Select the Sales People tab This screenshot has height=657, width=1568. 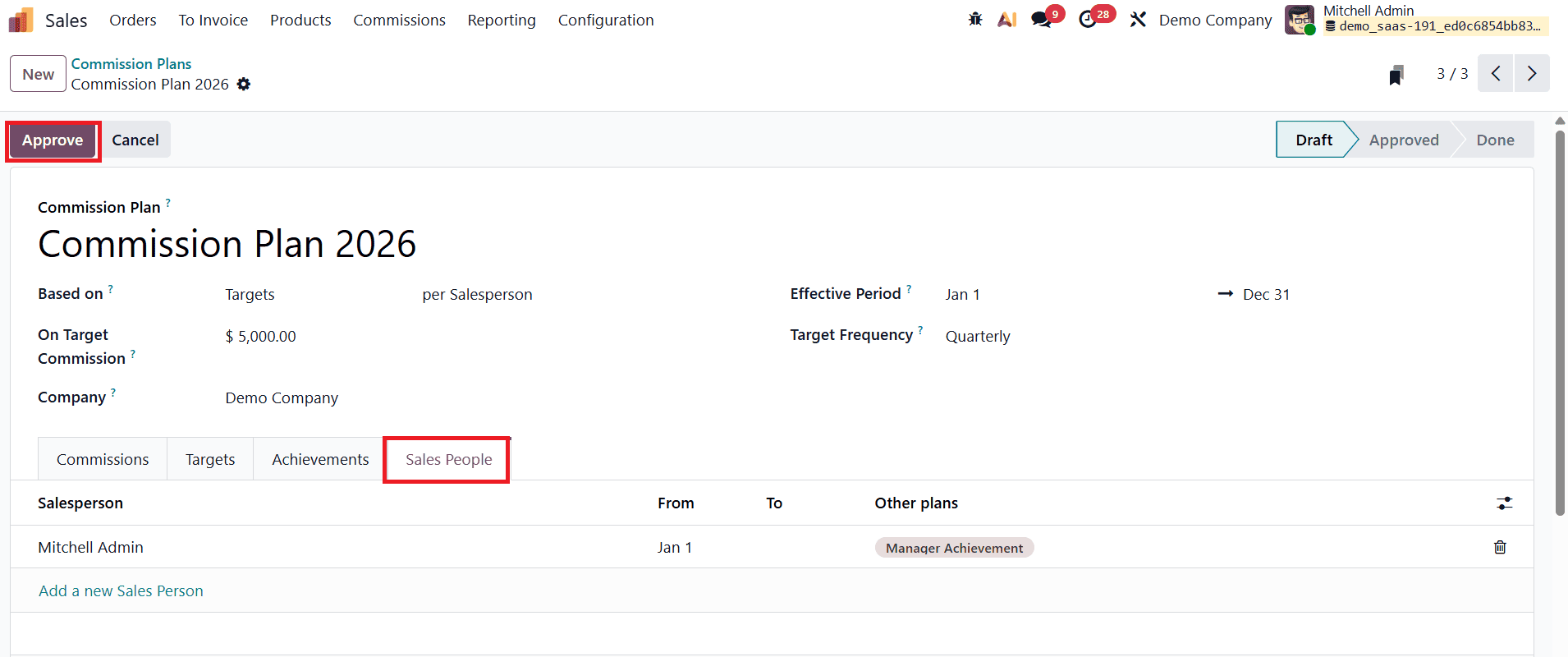[448, 459]
